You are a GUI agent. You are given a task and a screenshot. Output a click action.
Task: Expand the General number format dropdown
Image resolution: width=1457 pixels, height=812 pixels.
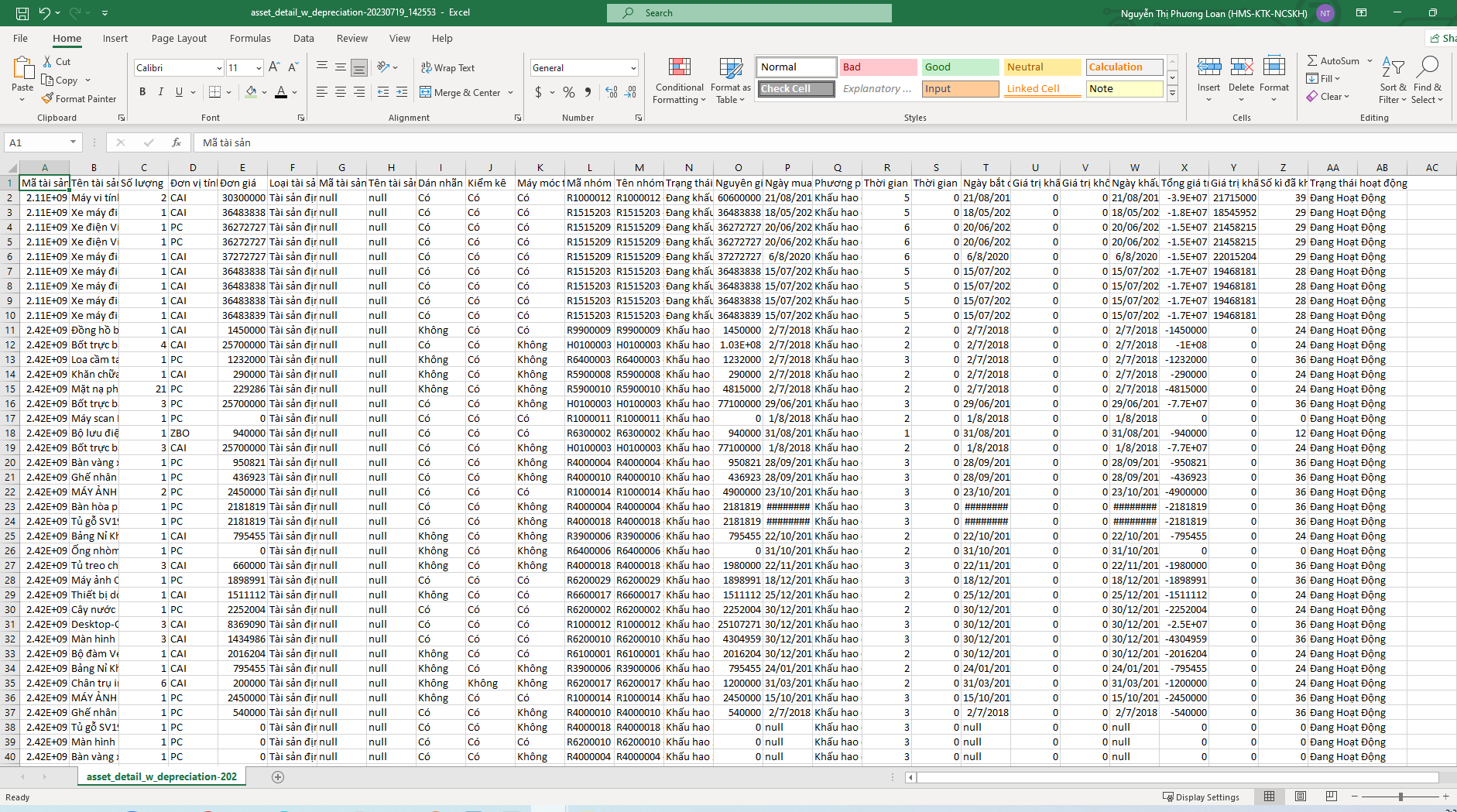point(633,68)
